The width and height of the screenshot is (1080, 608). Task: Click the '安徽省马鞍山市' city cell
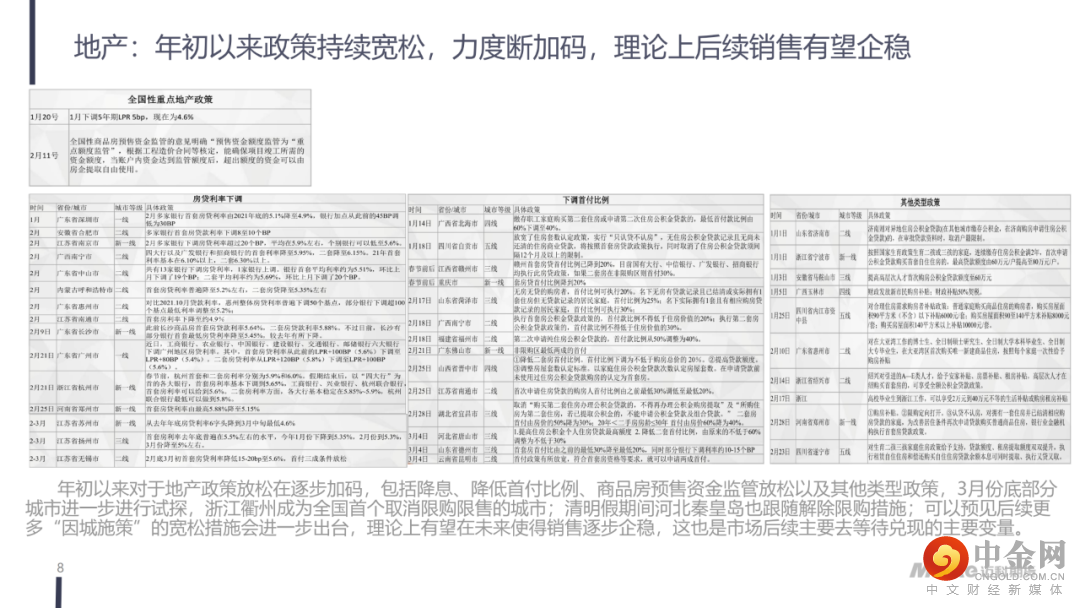point(816,277)
